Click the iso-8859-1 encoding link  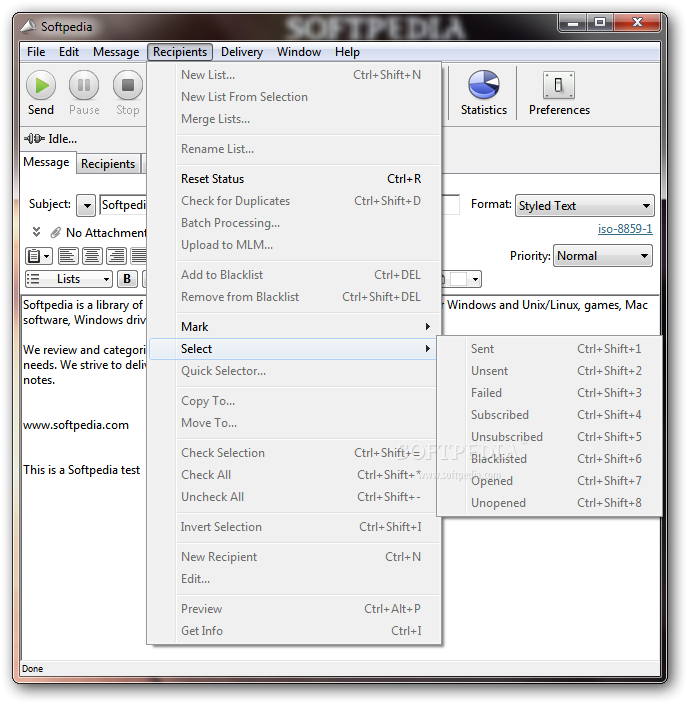pyautogui.click(x=625, y=229)
